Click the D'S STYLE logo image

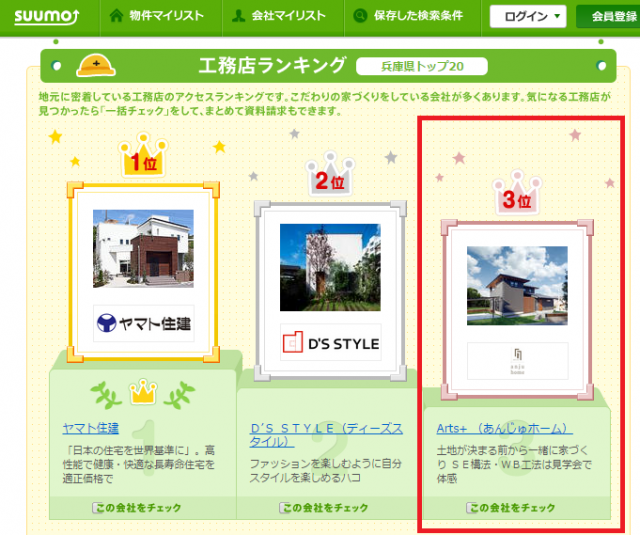[331, 342]
